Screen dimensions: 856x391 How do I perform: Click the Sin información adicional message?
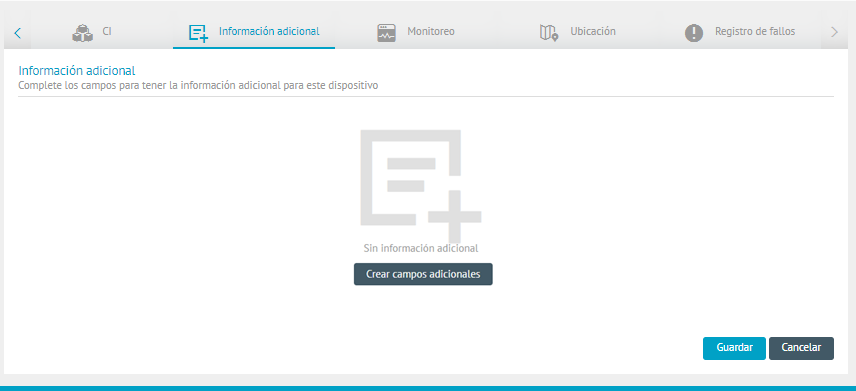(421, 248)
